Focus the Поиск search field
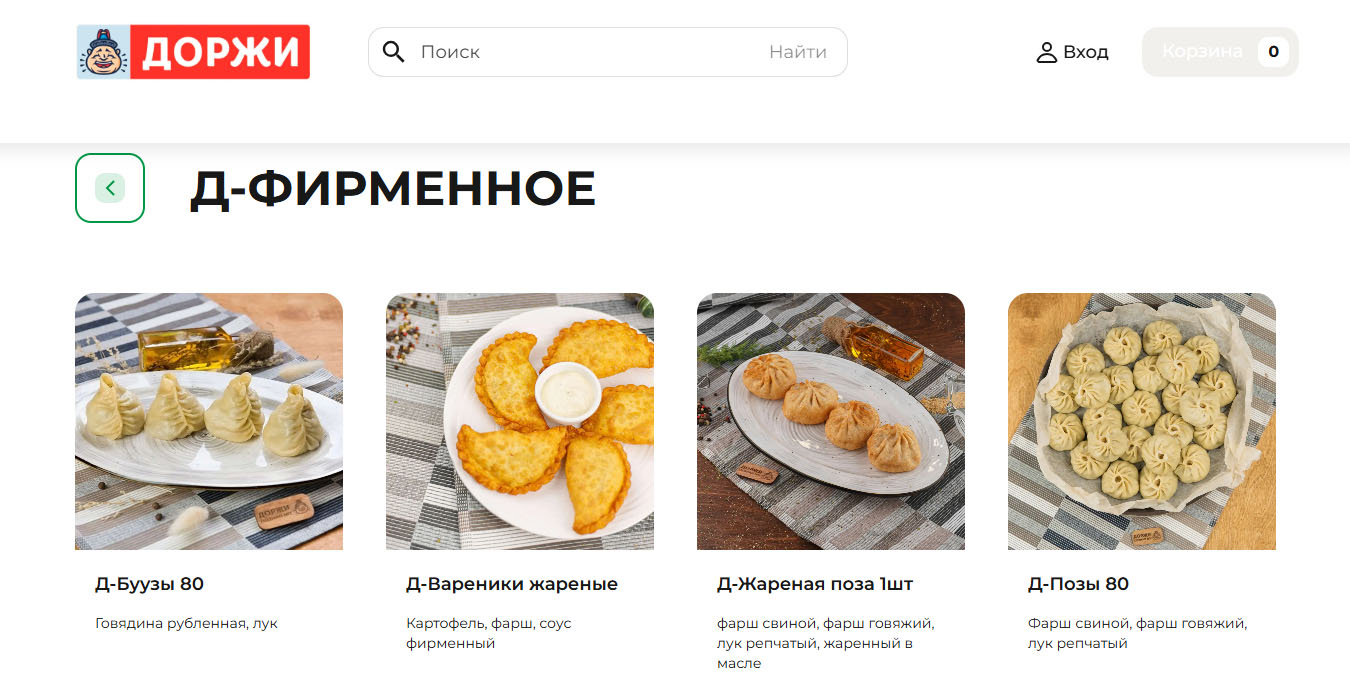The width and height of the screenshot is (1350, 675). [585, 52]
